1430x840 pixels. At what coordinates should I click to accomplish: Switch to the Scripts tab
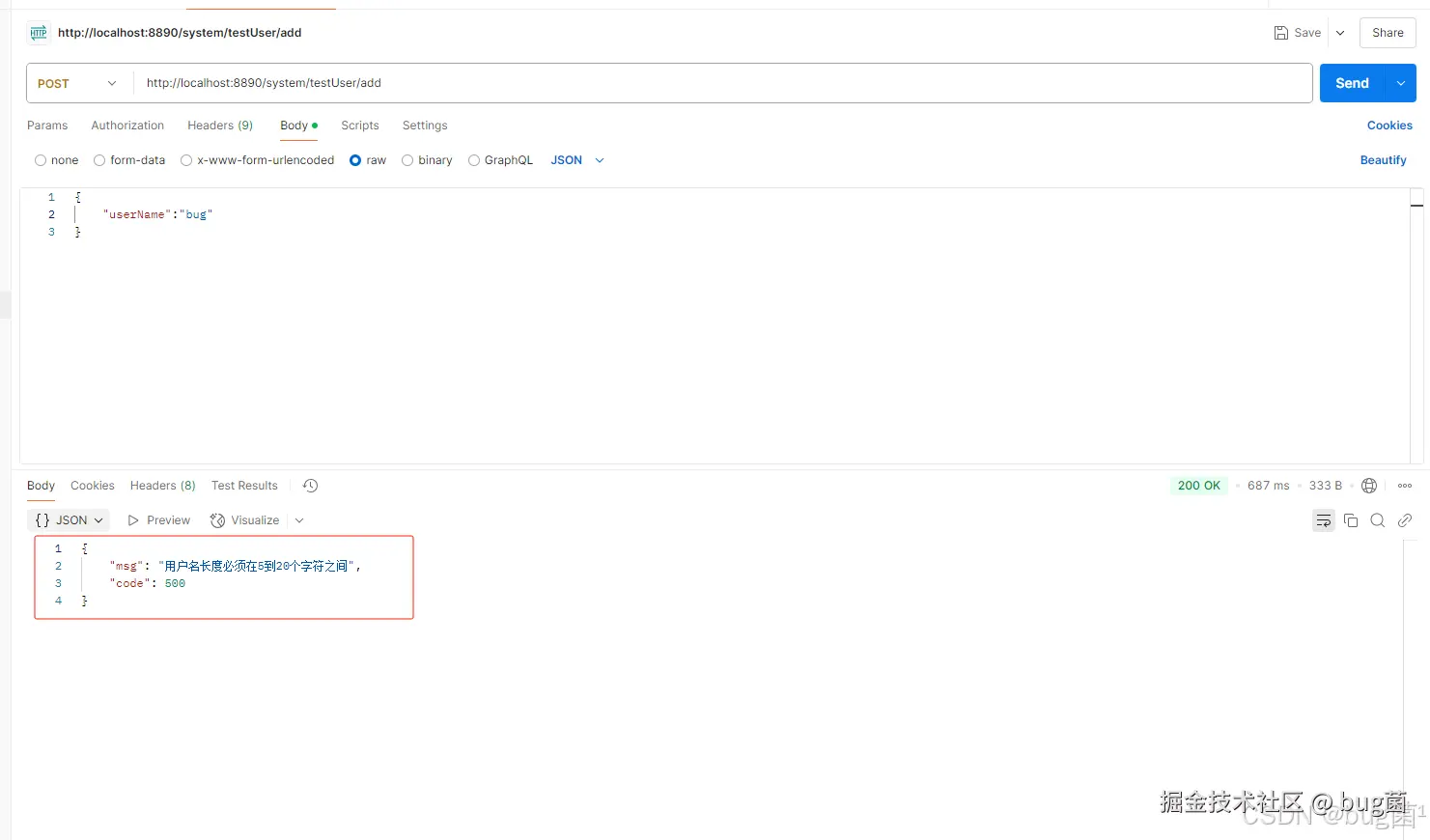[x=360, y=126]
